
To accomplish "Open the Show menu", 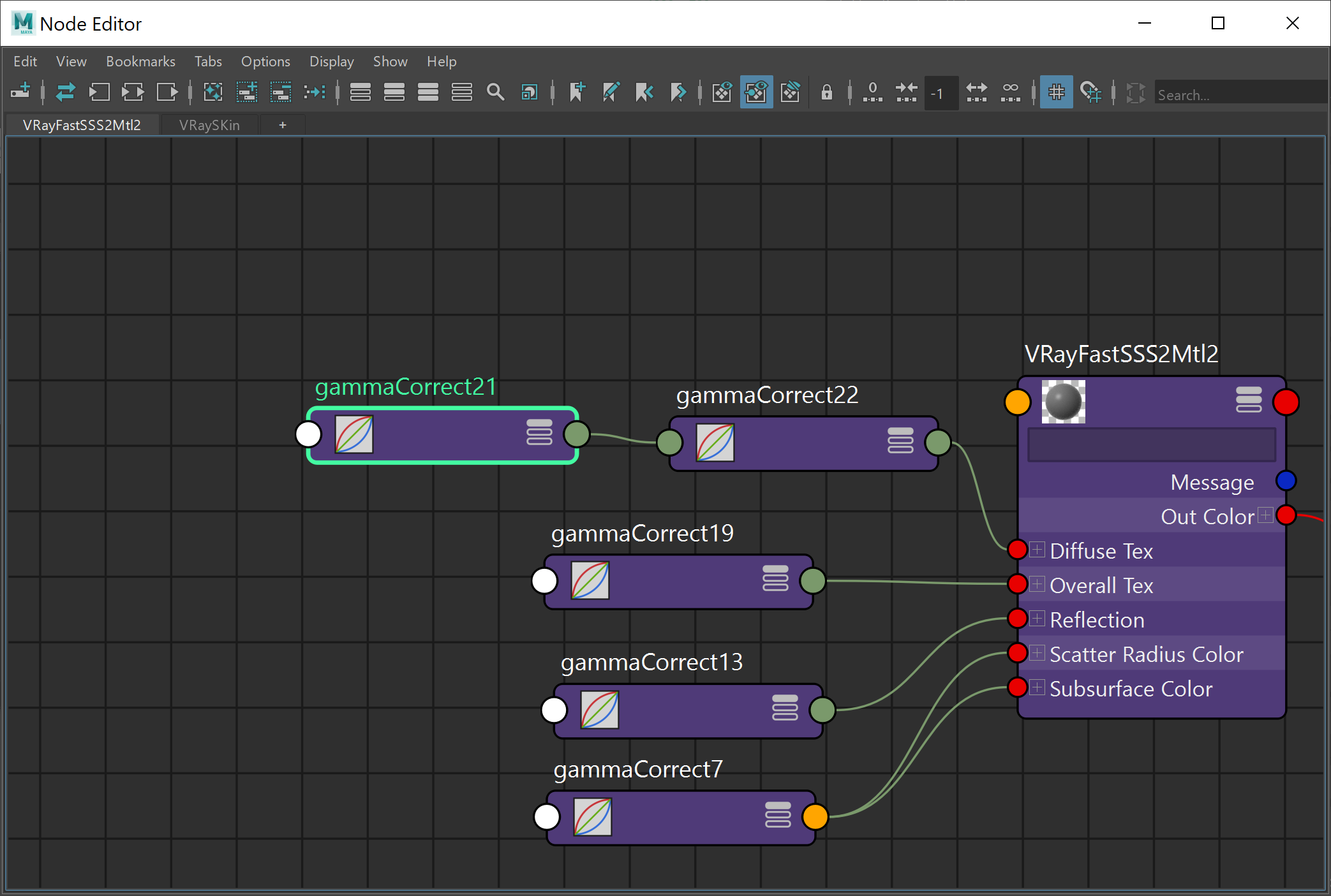I will tap(390, 61).
